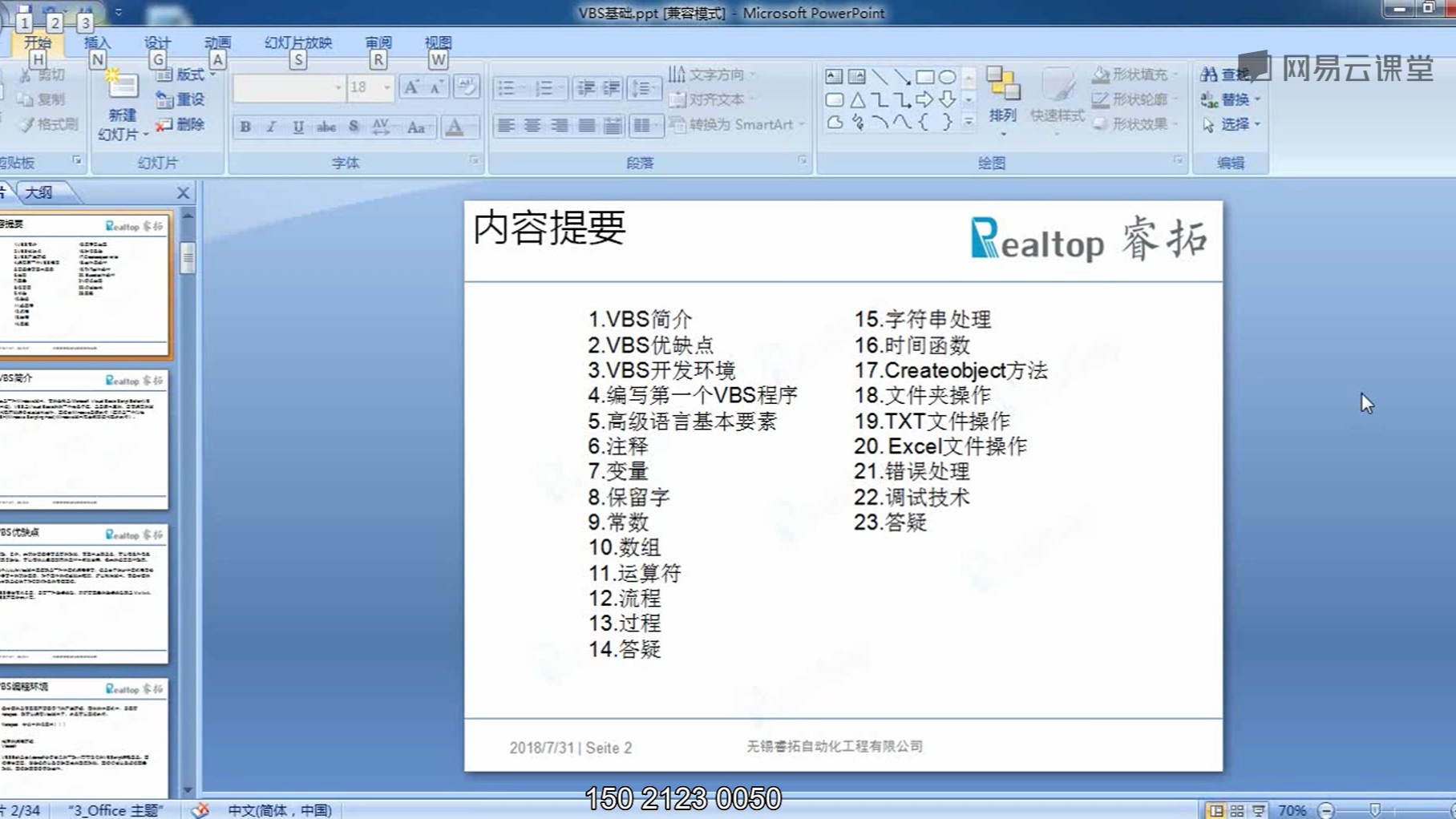The image size is (1456, 819).
Task: Switch to normal view icon in status bar
Action: (x=1216, y=810)
